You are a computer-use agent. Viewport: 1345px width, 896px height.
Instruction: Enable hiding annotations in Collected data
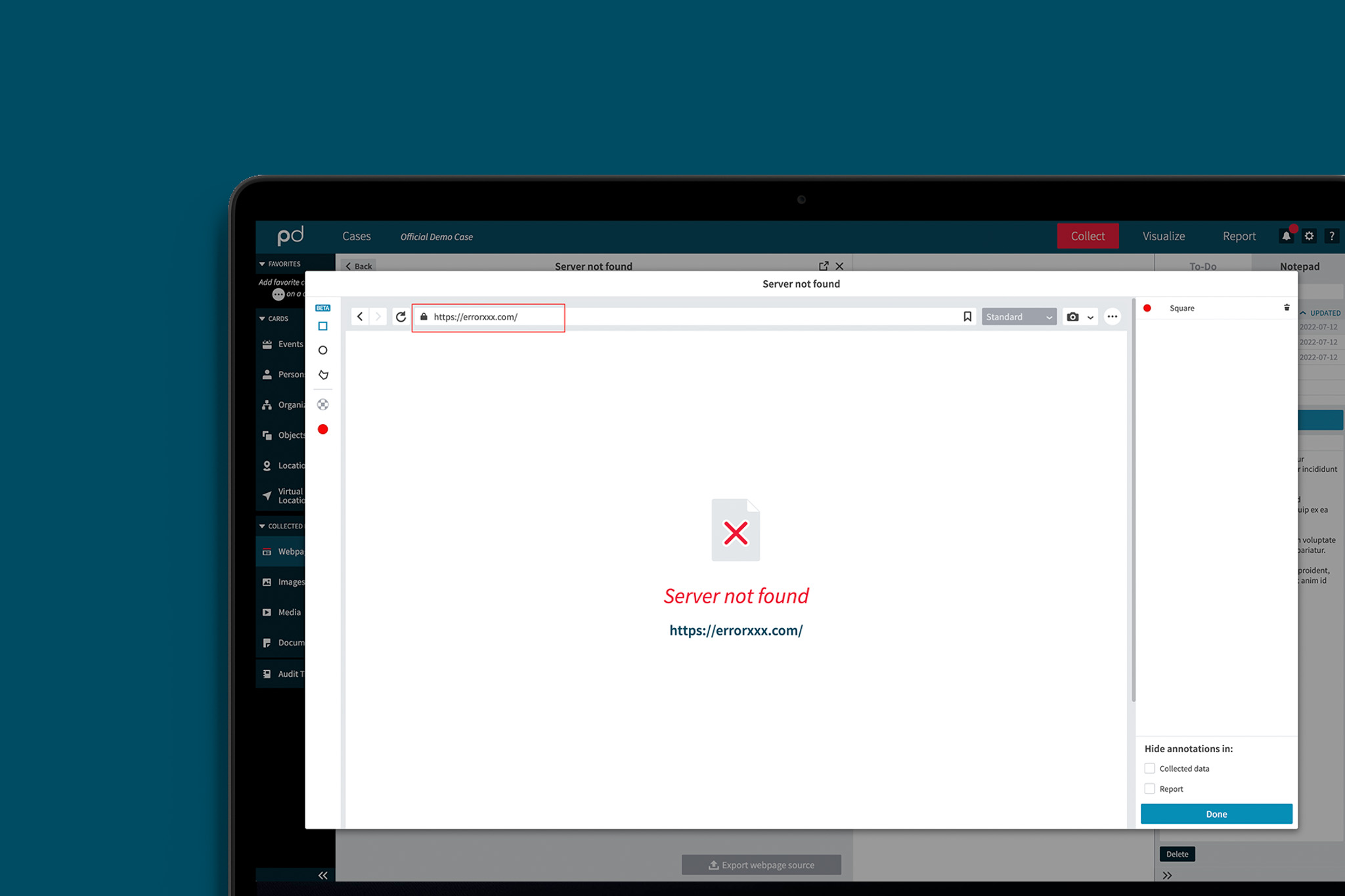coord(1149,769)
